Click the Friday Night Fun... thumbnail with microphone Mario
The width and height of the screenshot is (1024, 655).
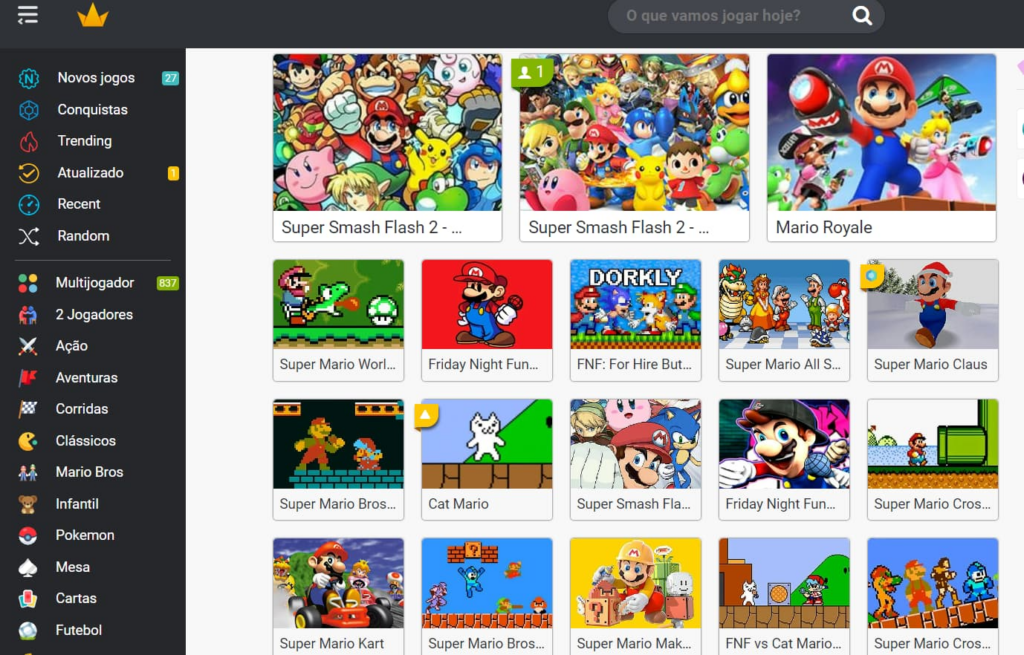784,444
